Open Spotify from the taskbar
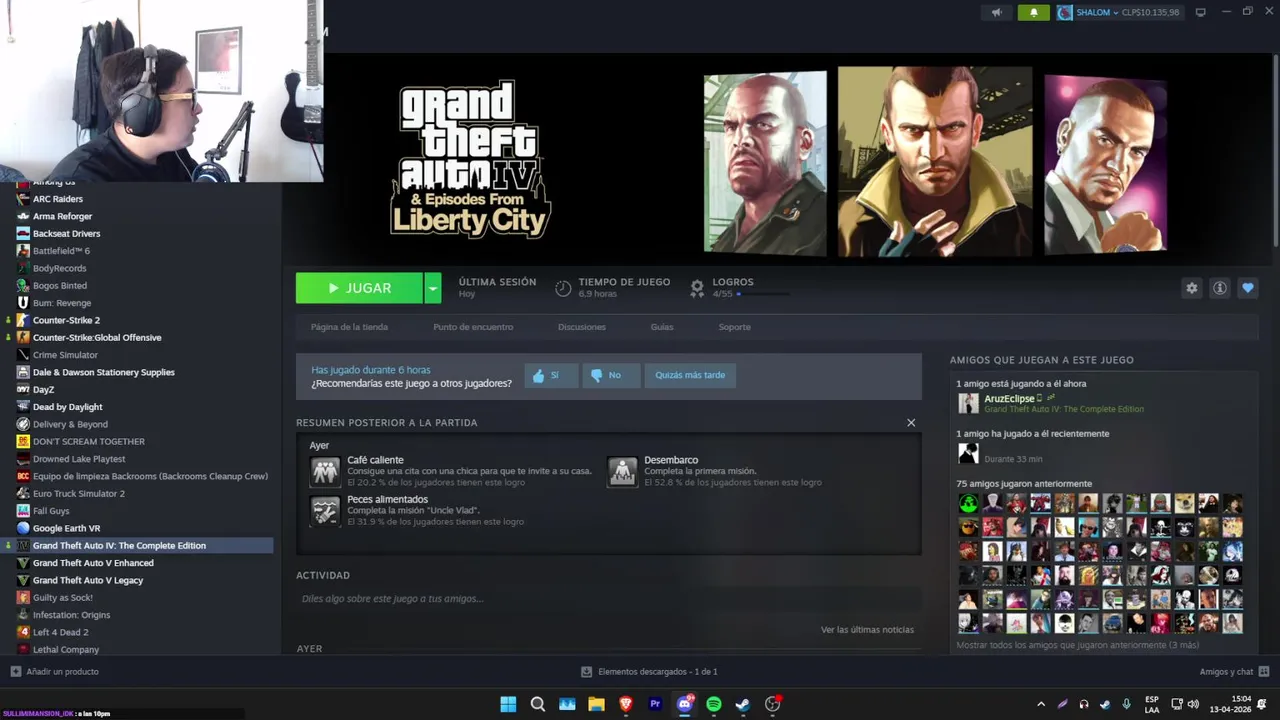1280x720 pixels. point(714,704)
